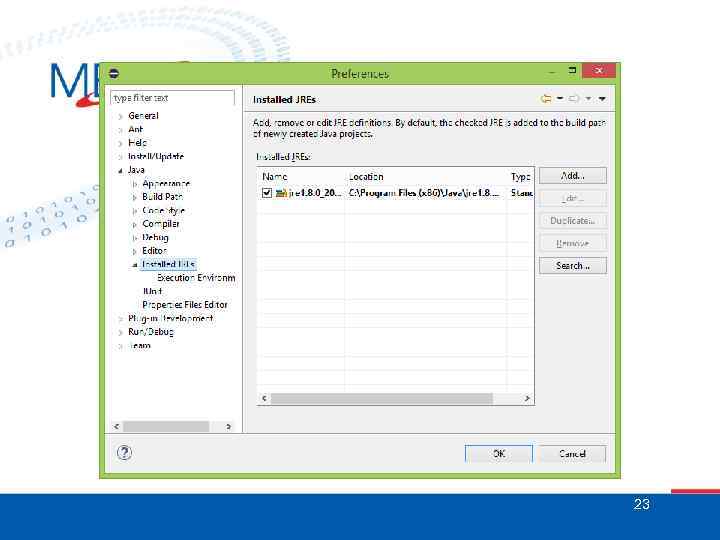Click tree panel scroll right arrow

pyautogui.click(x=228, y=426)
